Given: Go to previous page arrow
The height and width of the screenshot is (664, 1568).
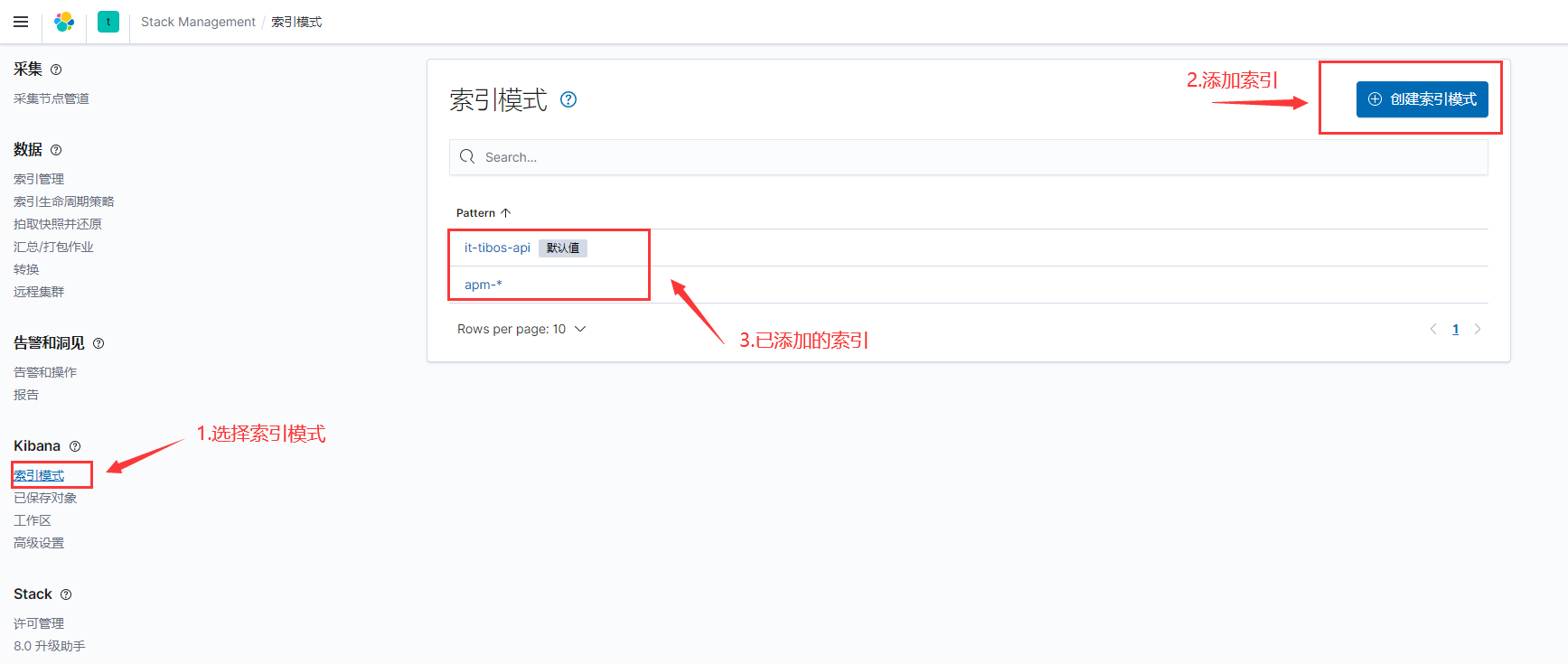Looking at the screenshot, I should coord(1433,329).
